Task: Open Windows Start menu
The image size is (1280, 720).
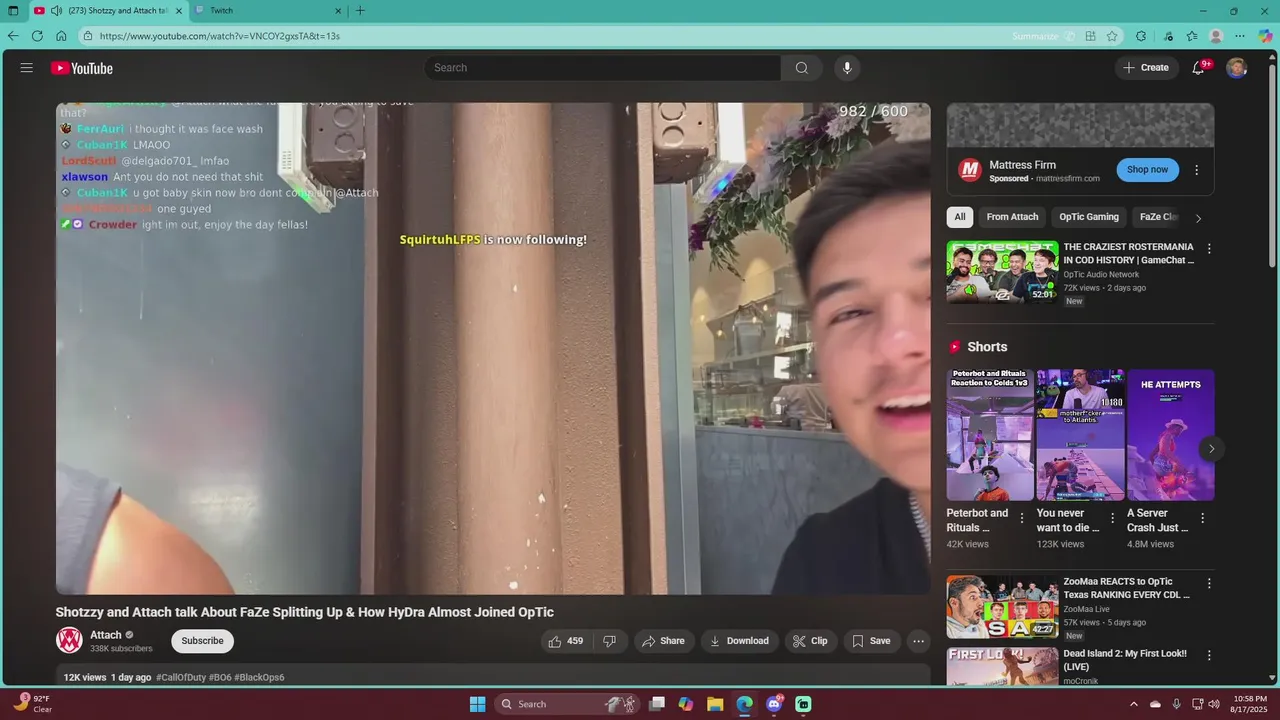Action: click(477, 704)
